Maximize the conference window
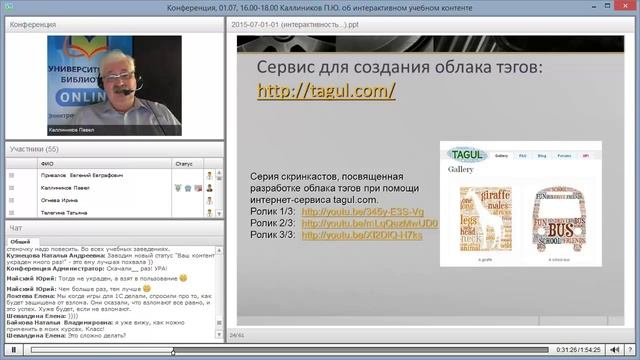This screenshot has height=360, width=640. pyautogui.click(x=607, y=6)
